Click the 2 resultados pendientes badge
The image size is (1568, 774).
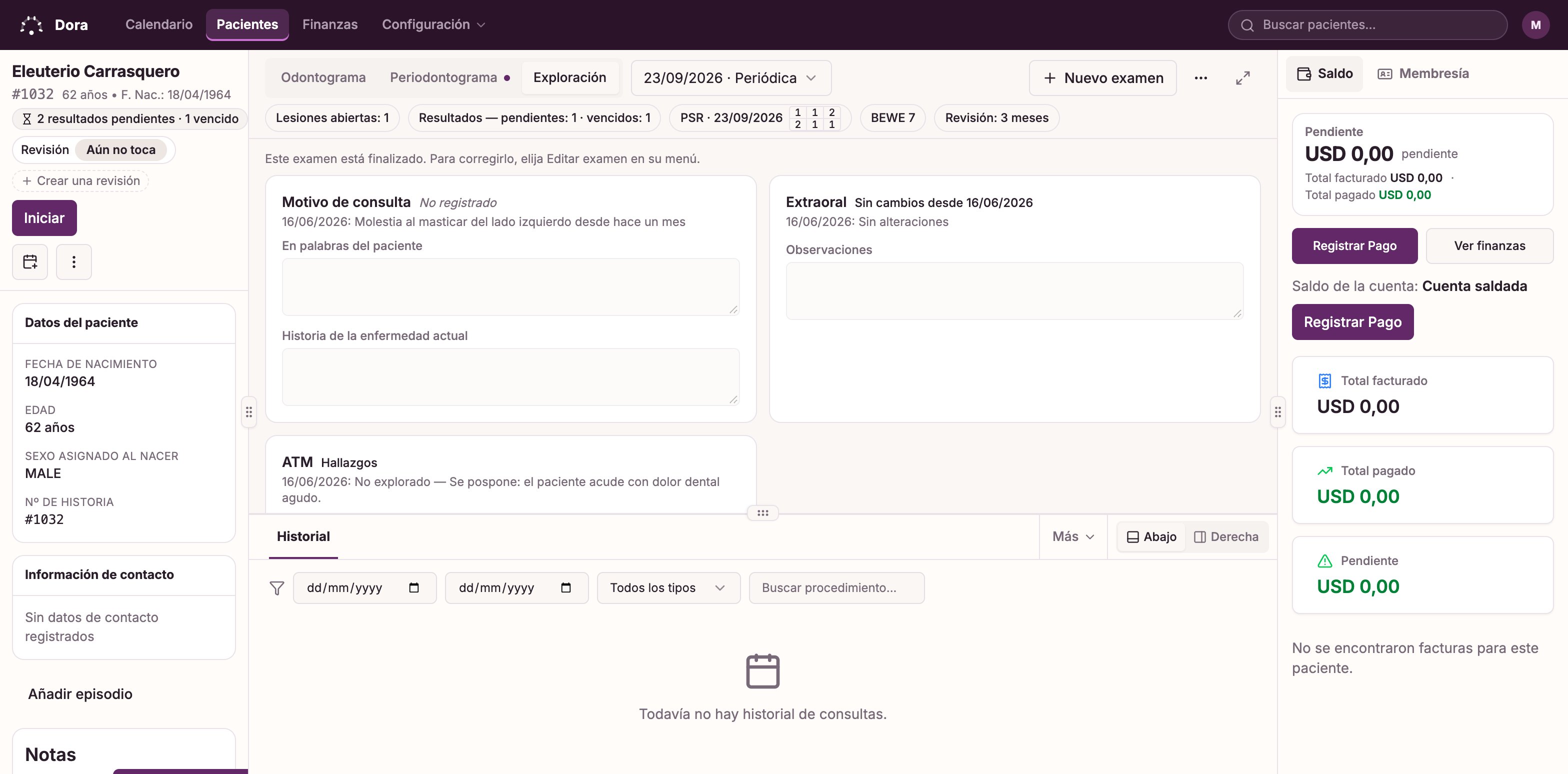(x=129, y=118)
